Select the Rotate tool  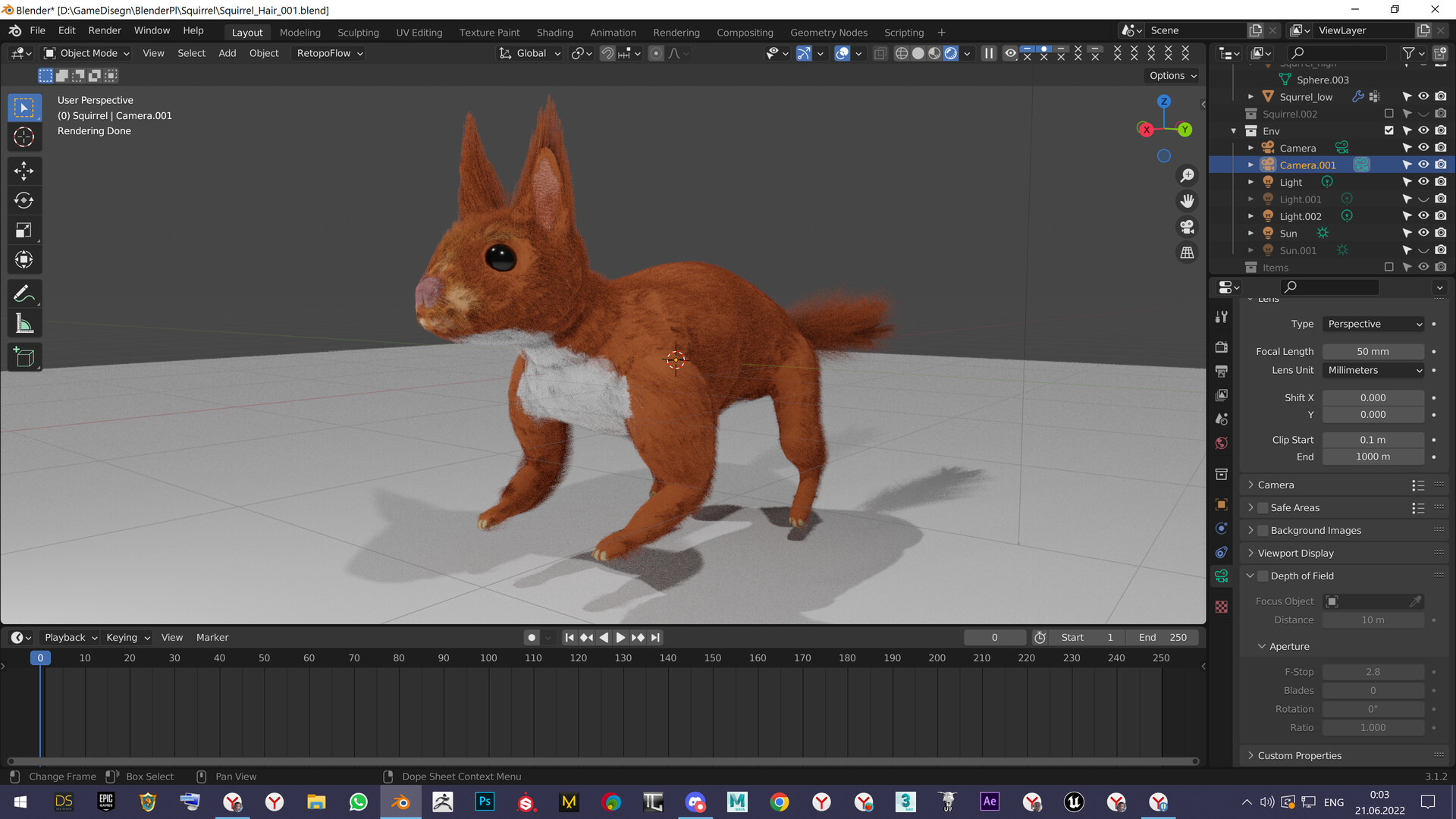24,200
